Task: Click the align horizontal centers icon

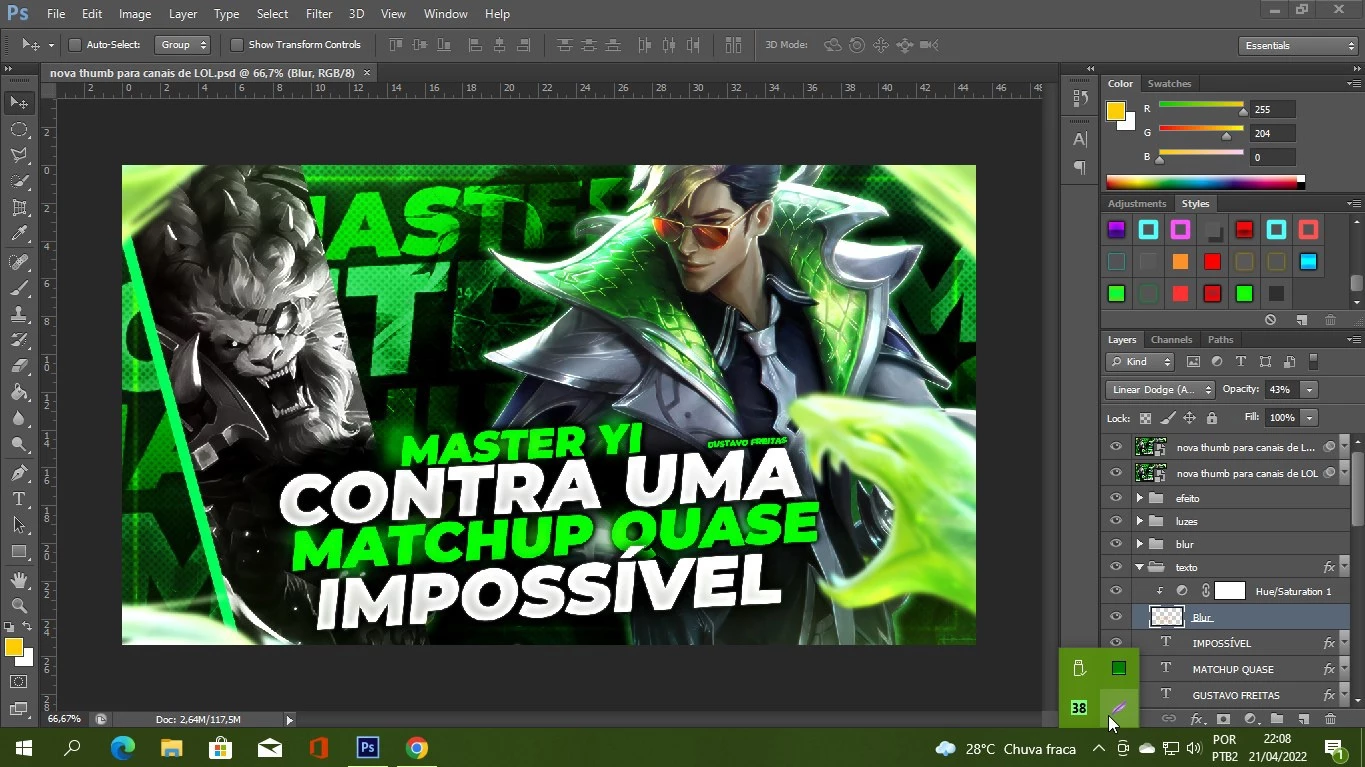Action: (498, 45)
